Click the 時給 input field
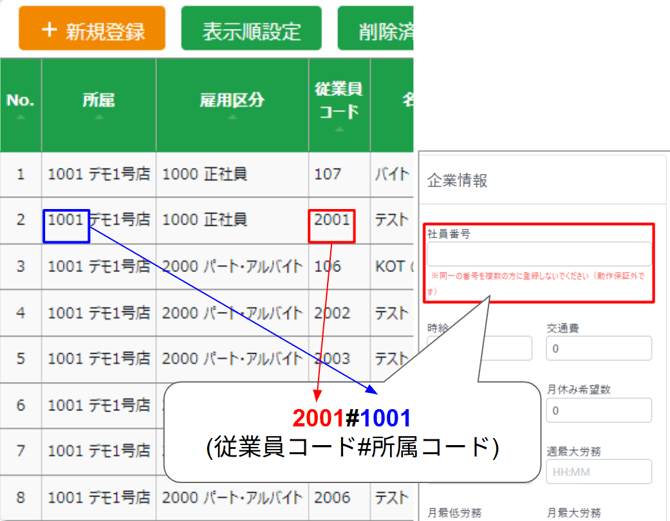This screenshot has height=521, width=670. (x=480, y=349)
